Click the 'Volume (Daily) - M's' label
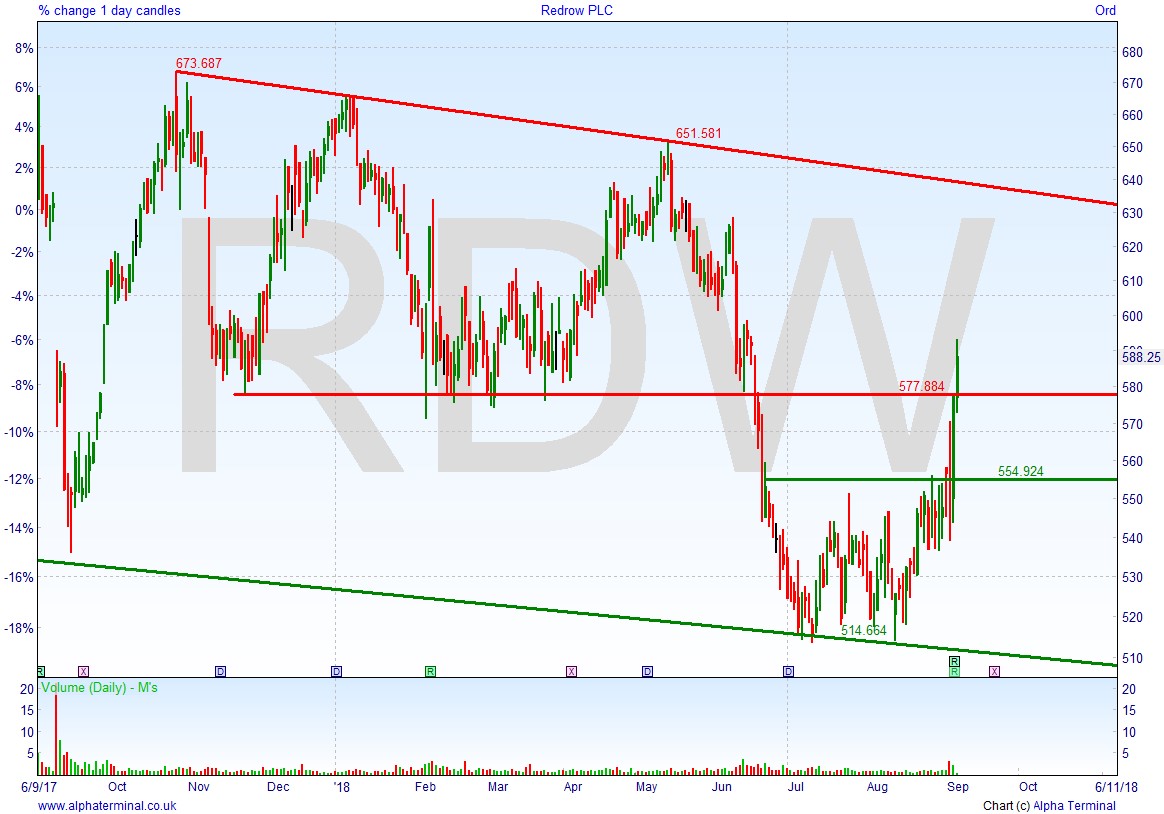Screen dimensions: 1164x814 click(99, 688)
